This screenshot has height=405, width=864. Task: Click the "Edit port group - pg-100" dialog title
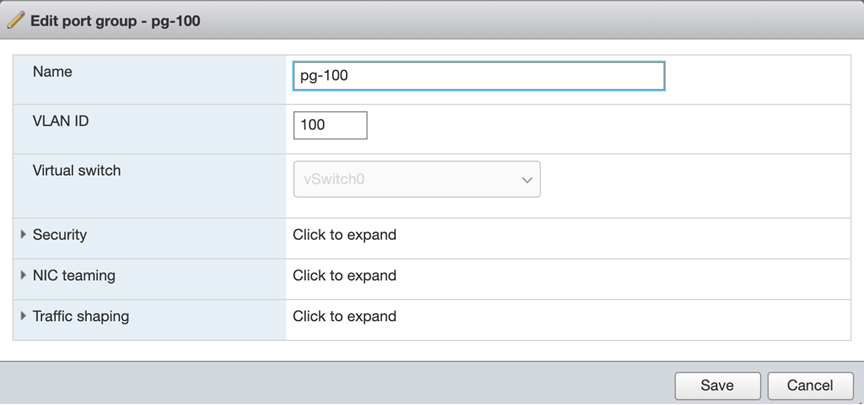coord(115,20)
